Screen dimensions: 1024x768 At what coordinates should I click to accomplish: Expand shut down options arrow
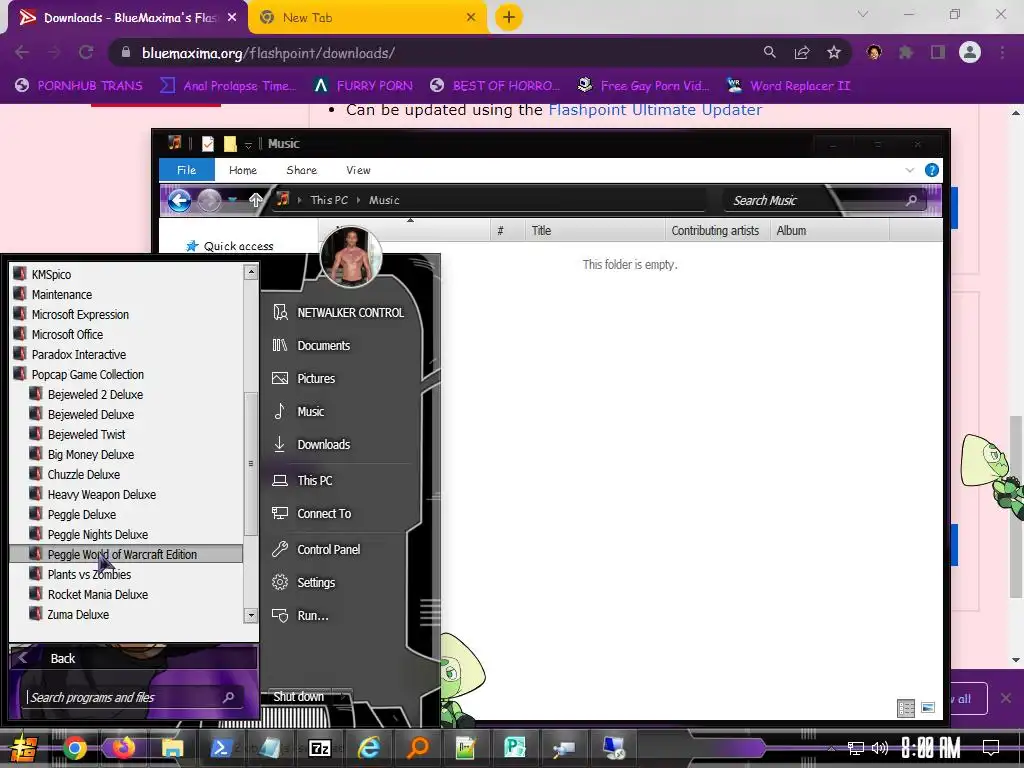344,697
